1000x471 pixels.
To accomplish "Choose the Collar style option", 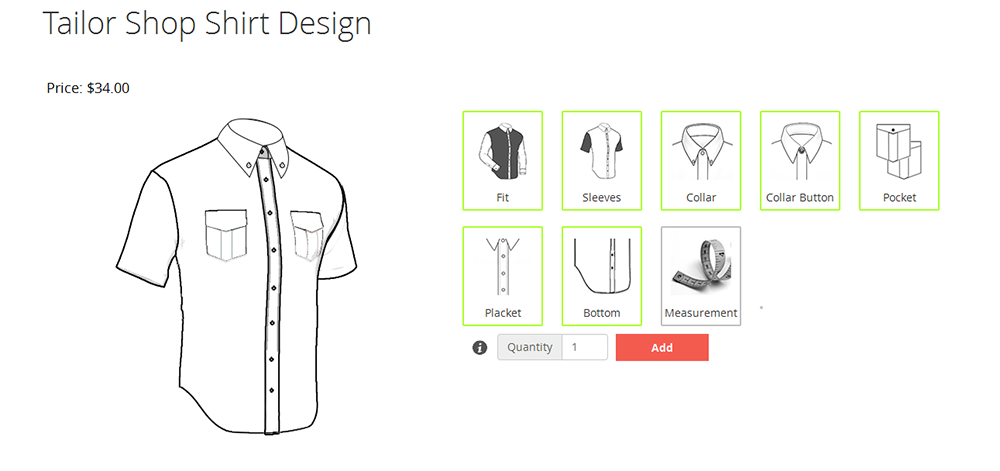I will 701,161.
